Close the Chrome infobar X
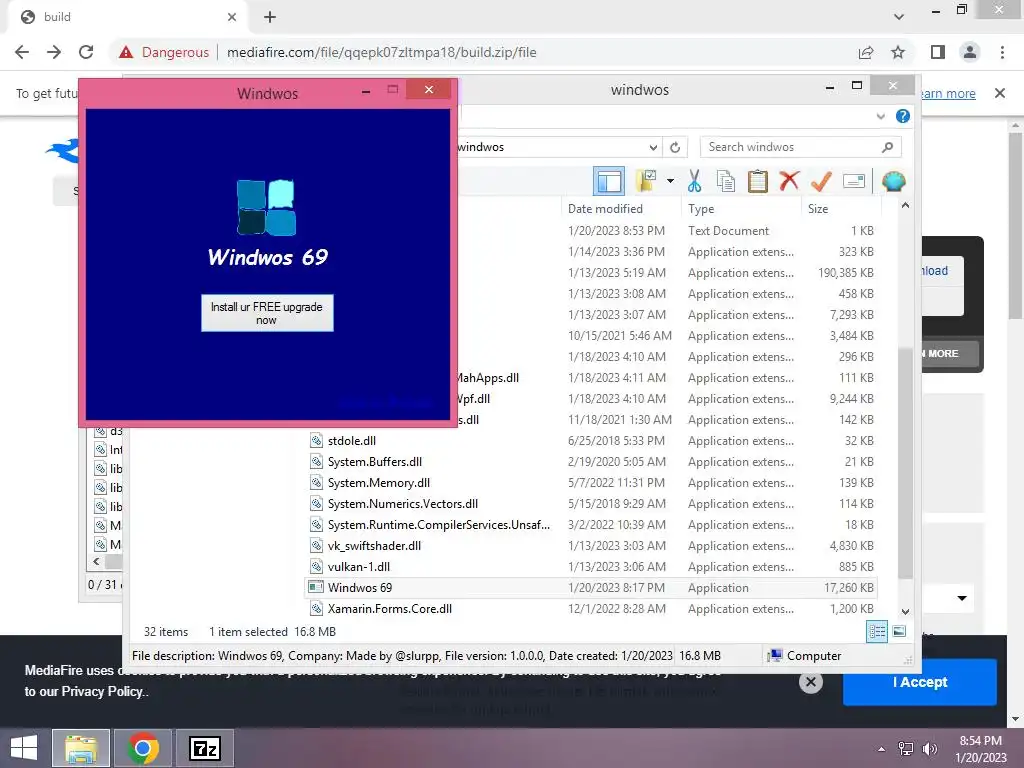This screenshot has width=1024, height=768. pyautogui.click(x=999, y=93)
